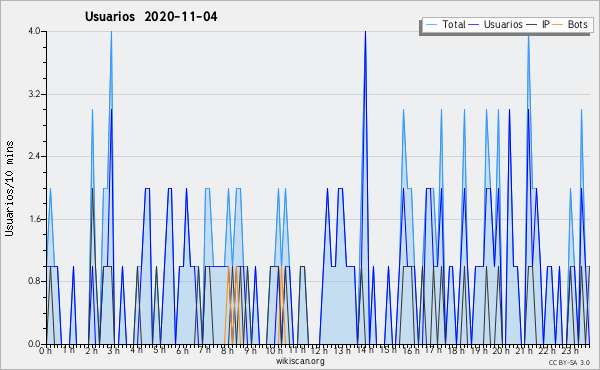Click the '10 h' x-axis label
Viewport: 600px width, 370px height.
tap(274, 351)
